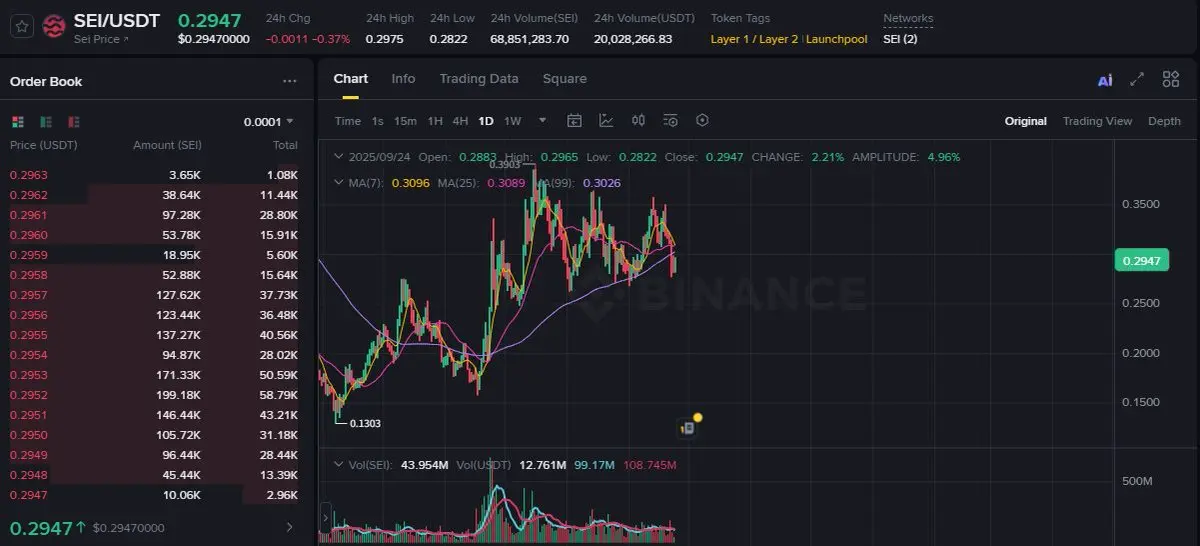Open technical indicators chart icon
The height and width of the screenshot is (546, 1200).
[x=606, y=121]
